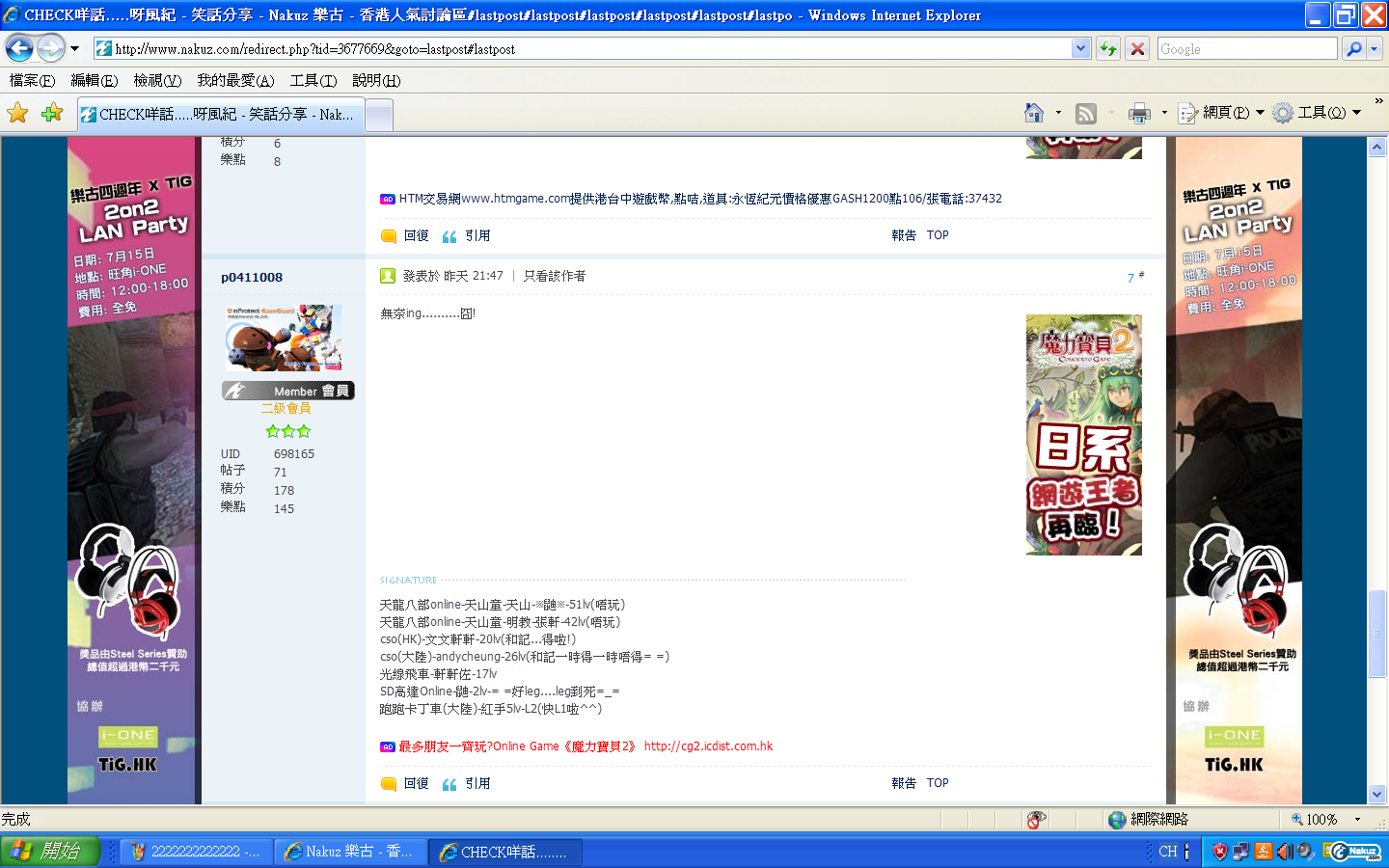Click 只看該作者 link in post header
This screenshot has height=868, width=1389.
tap(554, 276)
